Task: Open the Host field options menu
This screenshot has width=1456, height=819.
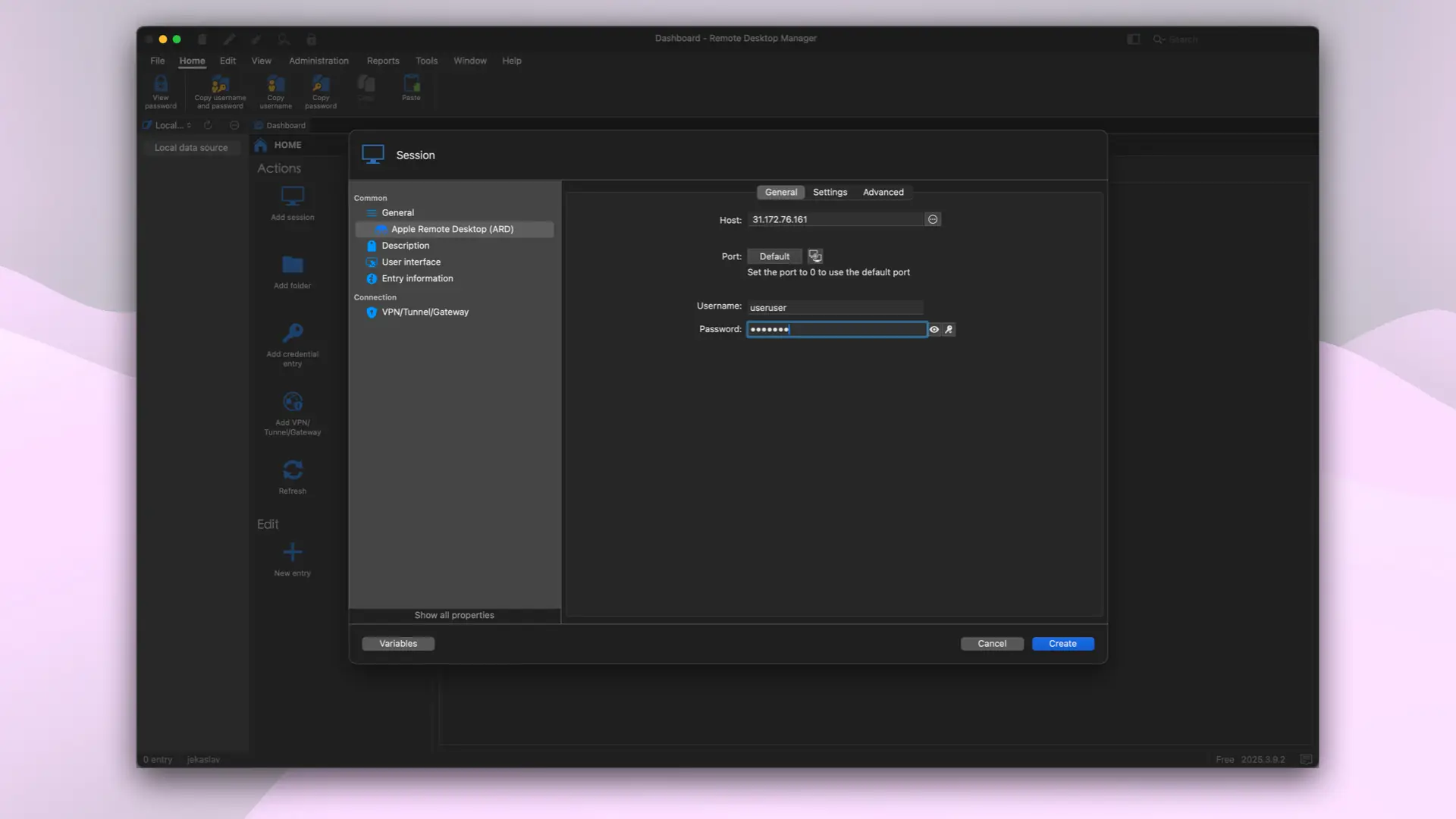Action: (x=932, y=219)
